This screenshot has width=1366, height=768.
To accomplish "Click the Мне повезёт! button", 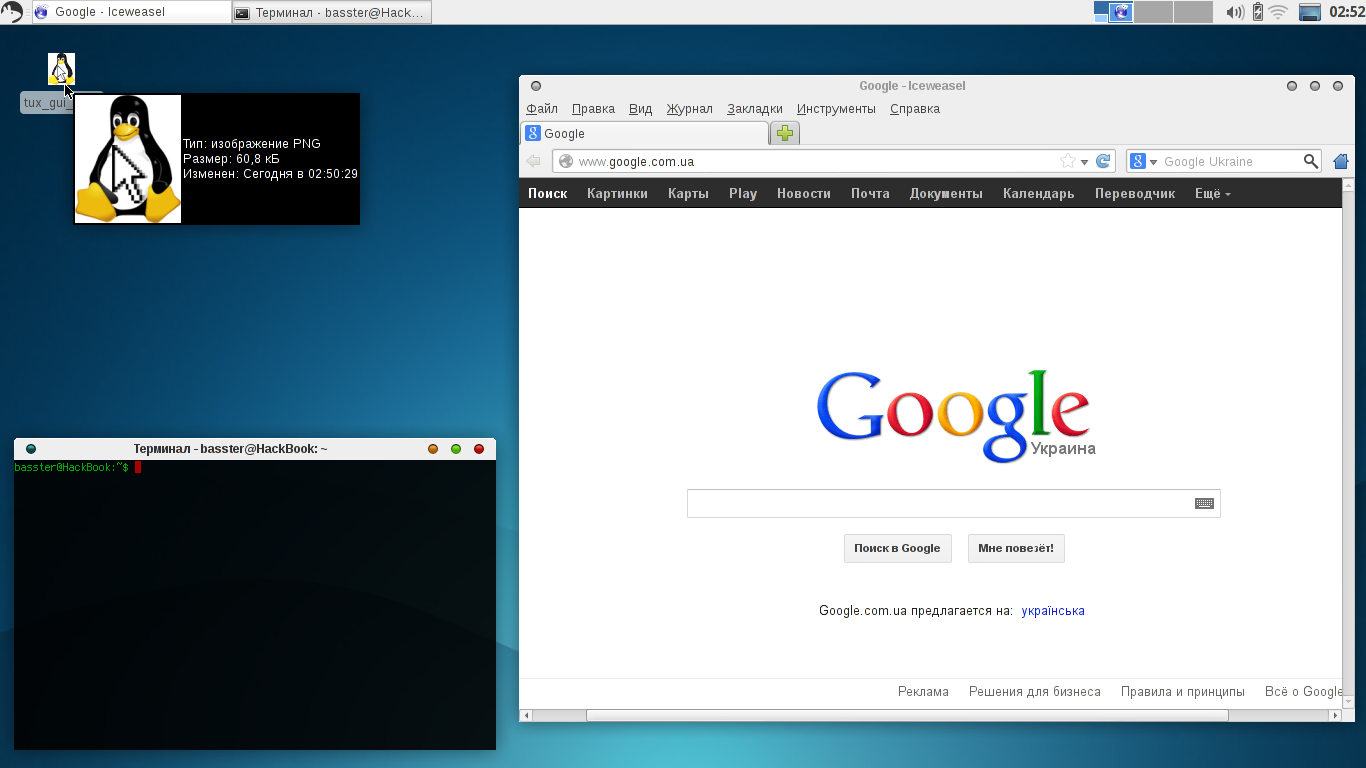I will click(x=1016, y=548).
